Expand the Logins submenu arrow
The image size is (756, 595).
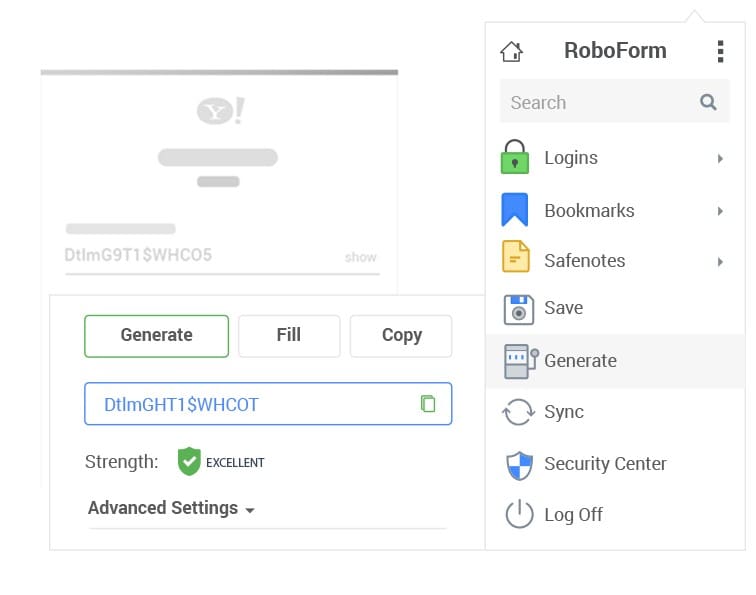tap(720, 158)
